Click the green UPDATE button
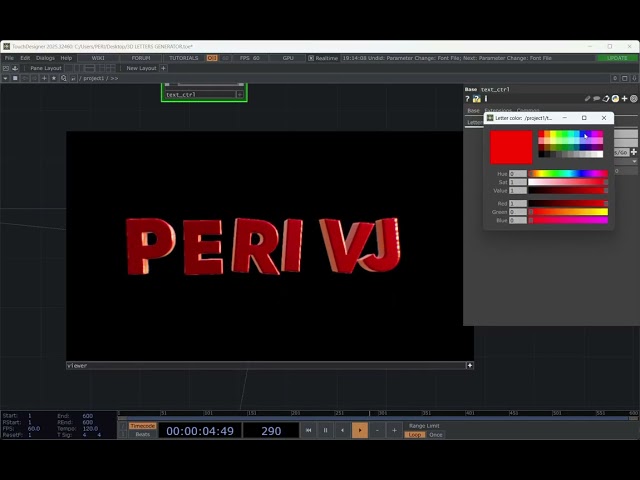The width and height of the screenshot is (640, 480). point(617,58)
